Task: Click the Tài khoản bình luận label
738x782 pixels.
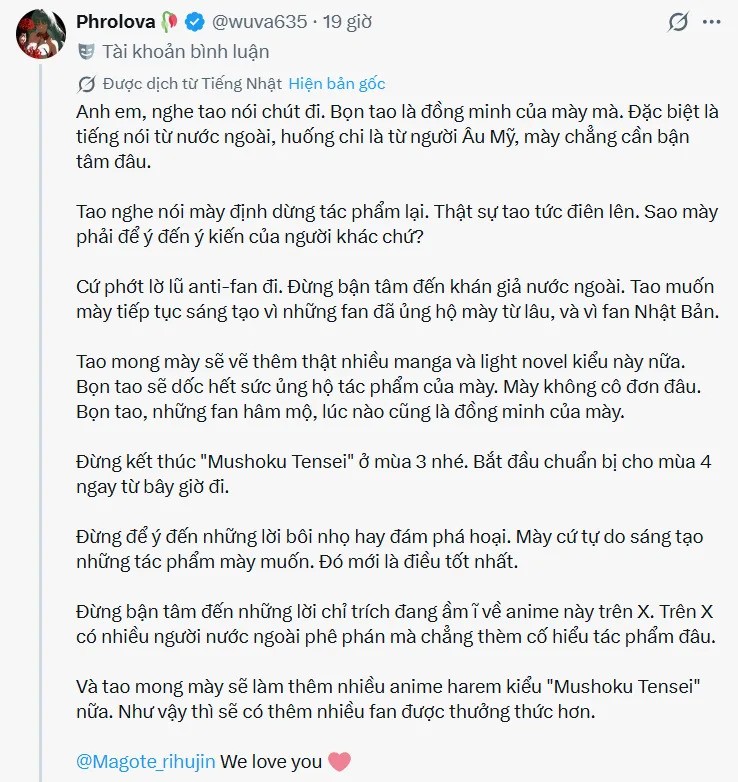Action: coord(185,52)
